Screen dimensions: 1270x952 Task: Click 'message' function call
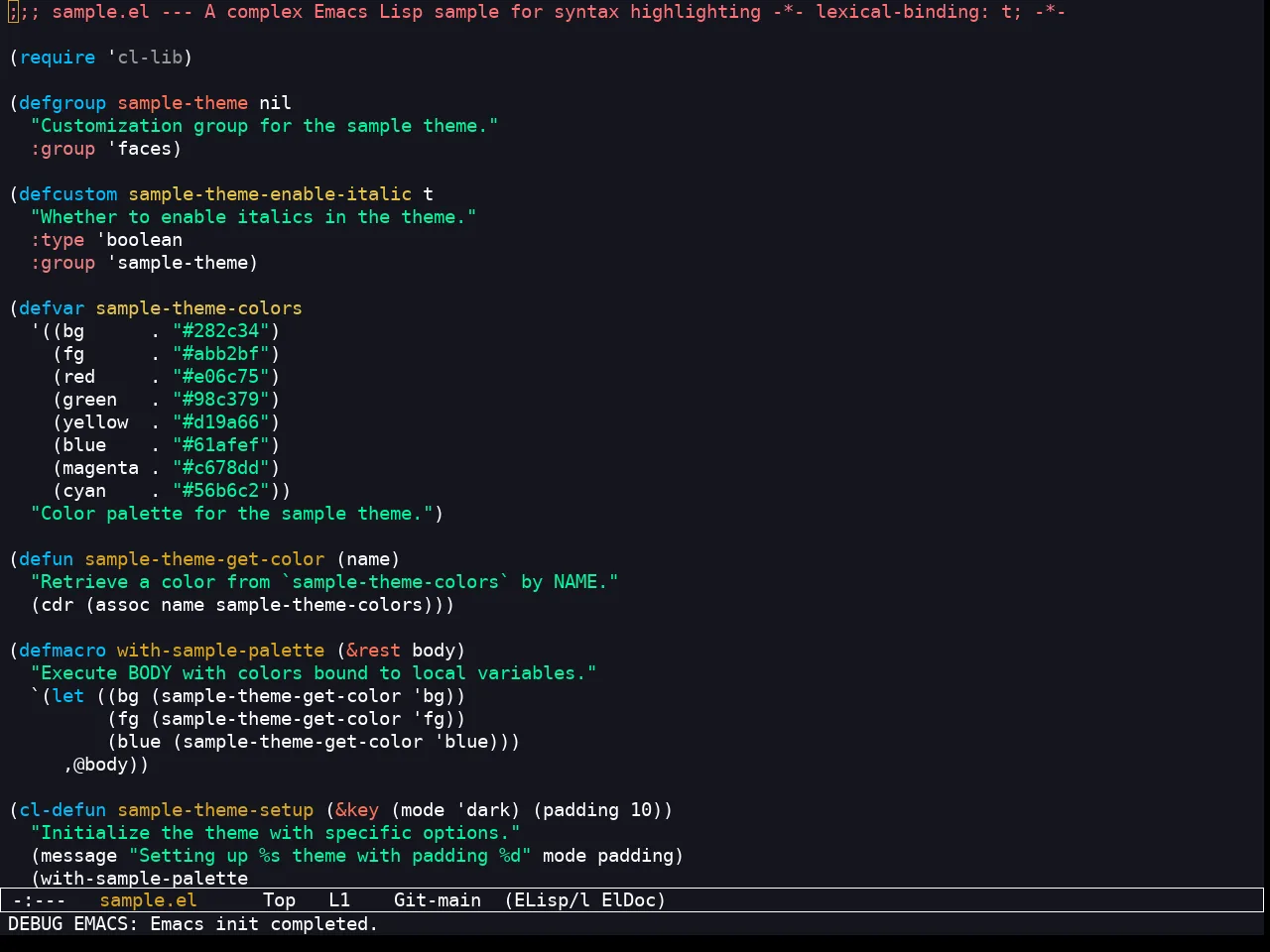(x=78, y=856)
